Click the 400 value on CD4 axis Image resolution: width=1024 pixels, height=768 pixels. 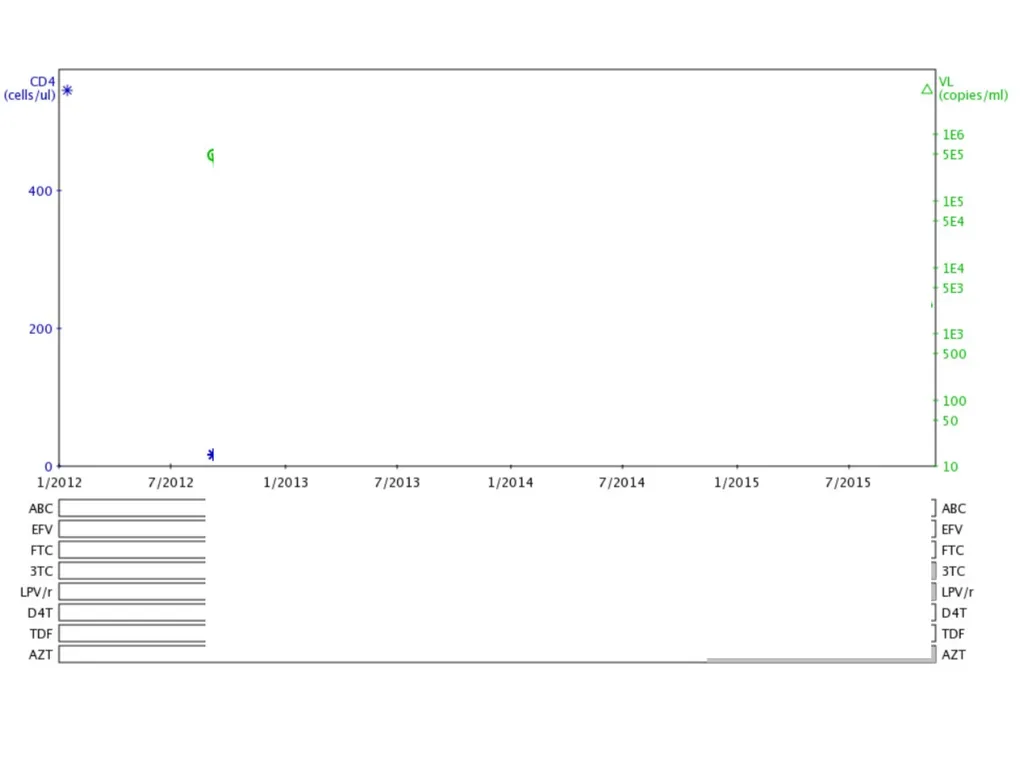(x=40, y=191)
